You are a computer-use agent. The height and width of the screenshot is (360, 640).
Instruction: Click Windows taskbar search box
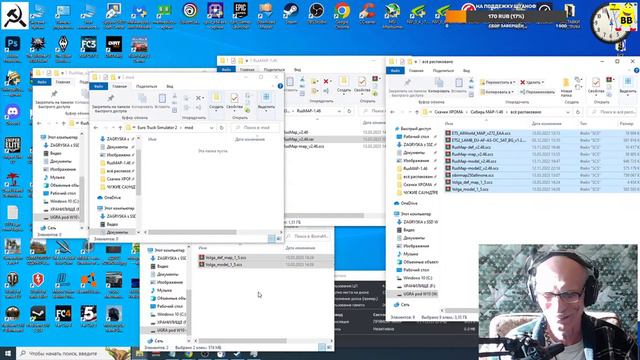click(73, 353)
